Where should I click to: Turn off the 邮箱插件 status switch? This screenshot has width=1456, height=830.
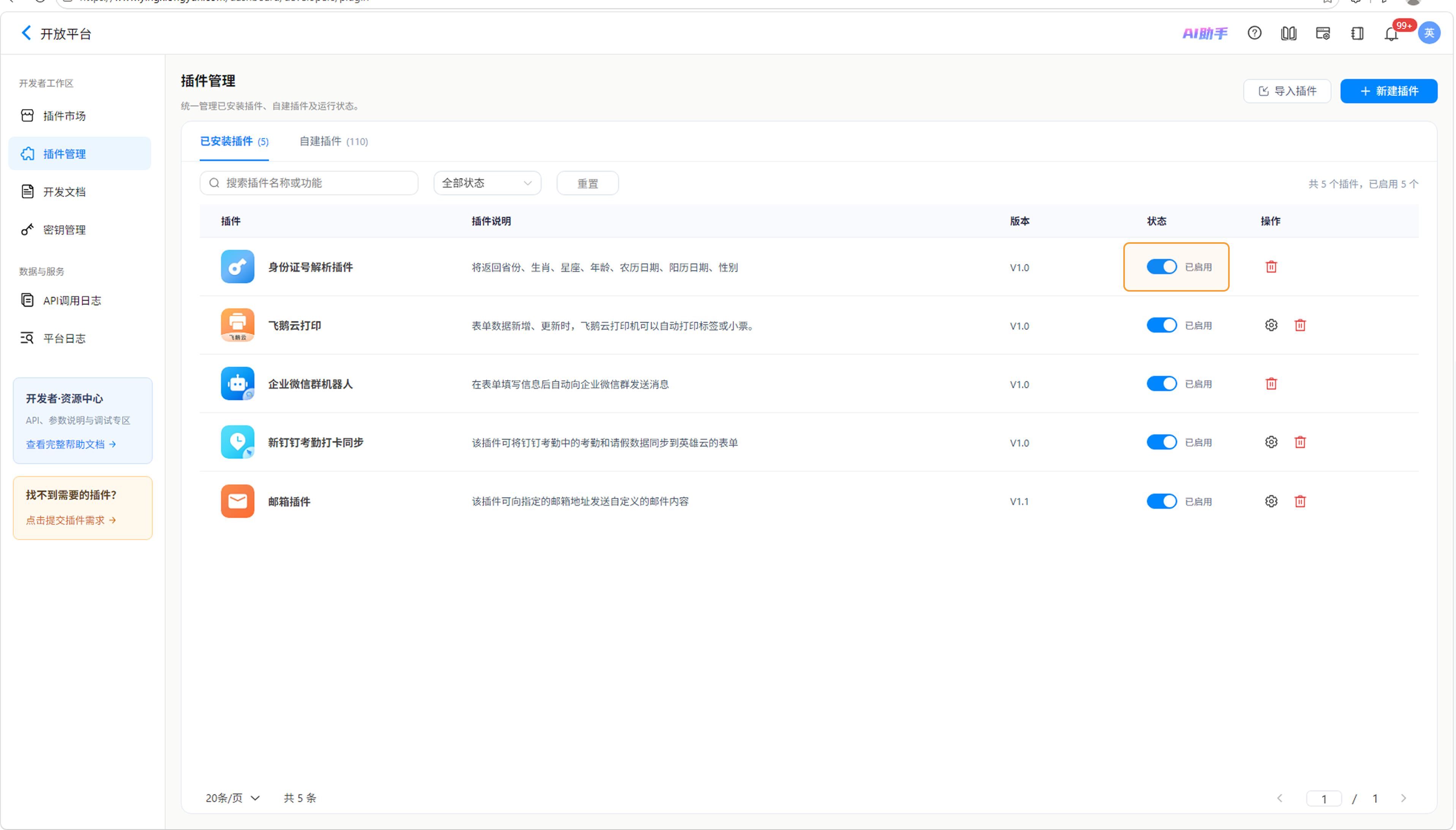(x=1161, y=501)
